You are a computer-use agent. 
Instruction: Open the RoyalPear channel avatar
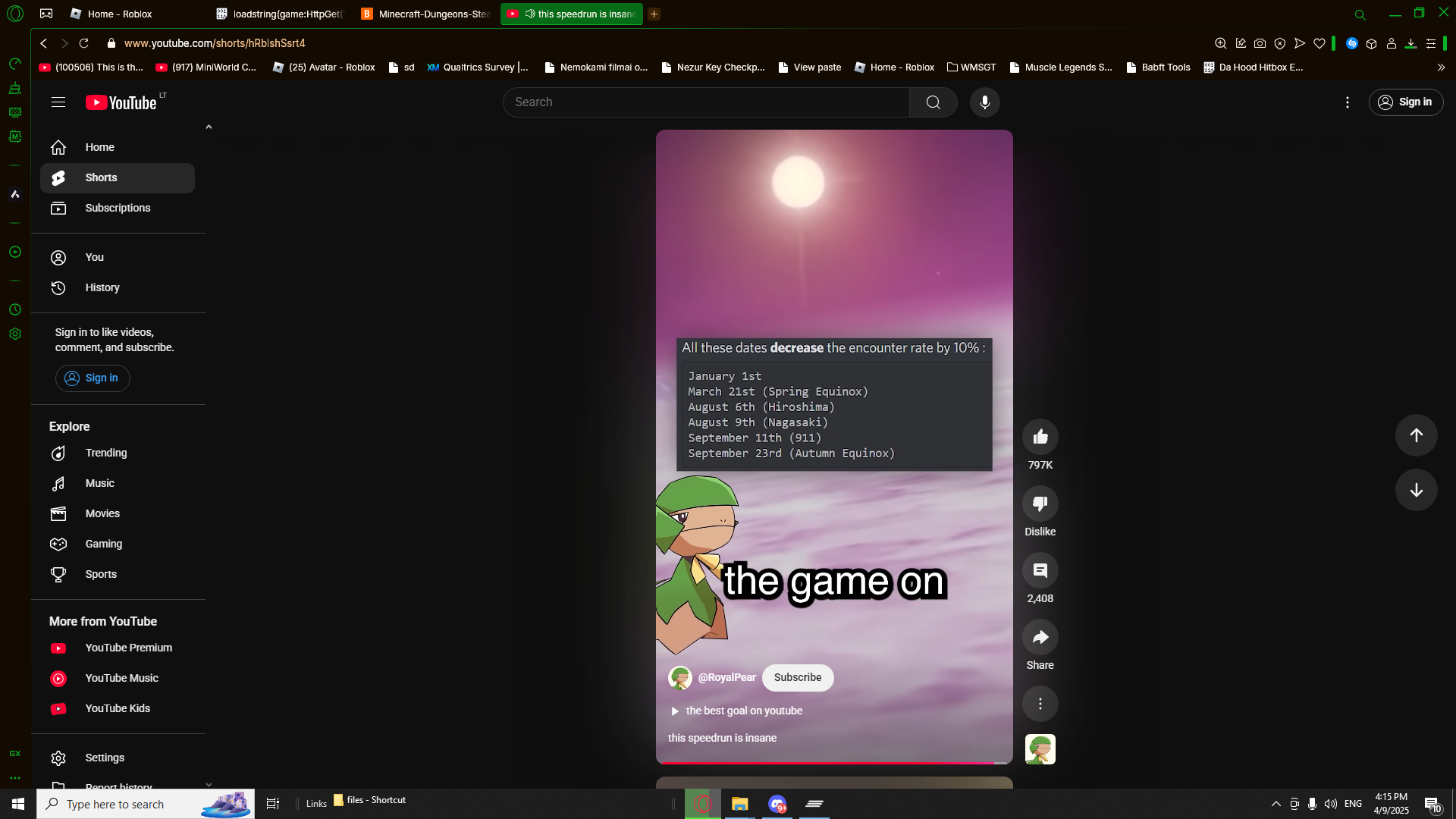(679, 678)
